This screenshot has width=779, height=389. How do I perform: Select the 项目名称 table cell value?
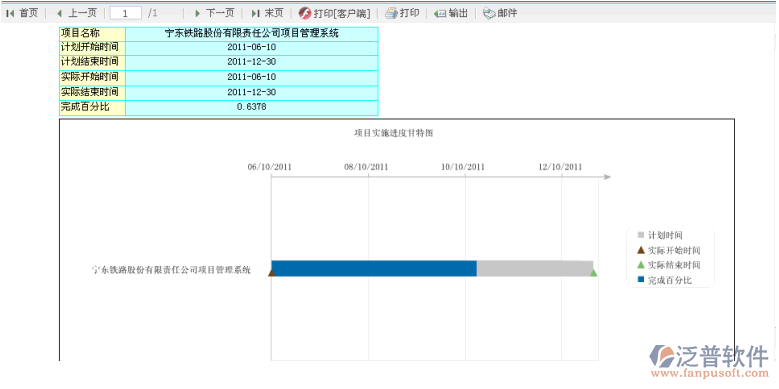252,34
